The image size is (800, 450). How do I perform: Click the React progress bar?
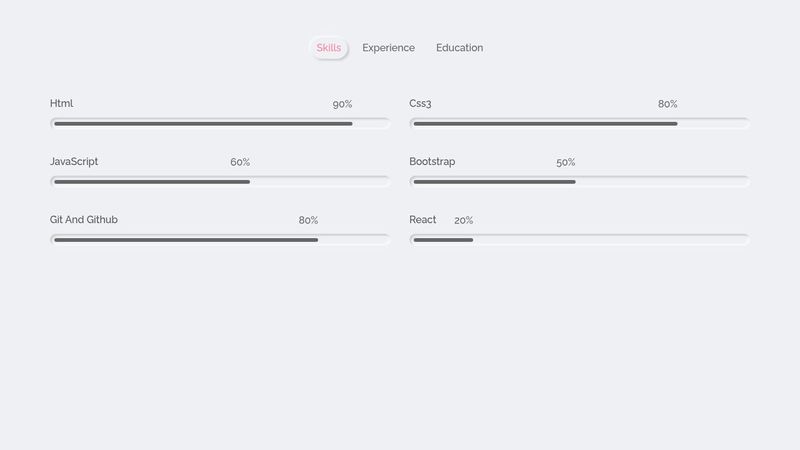[579, 240]
